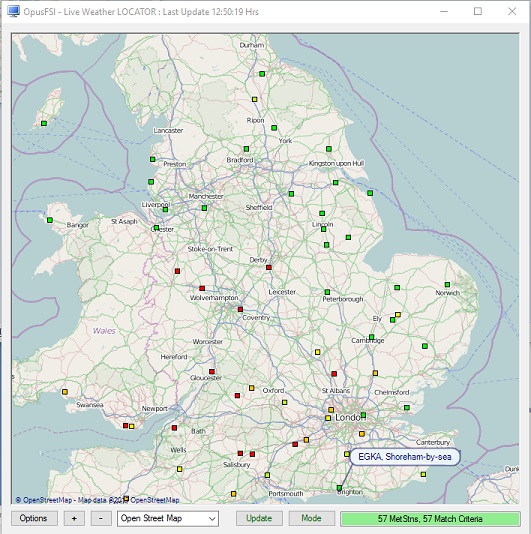This screenshot has width=531, height=534.
Task: Select the green marker near Bradford
Action: (x=246, y=149)
